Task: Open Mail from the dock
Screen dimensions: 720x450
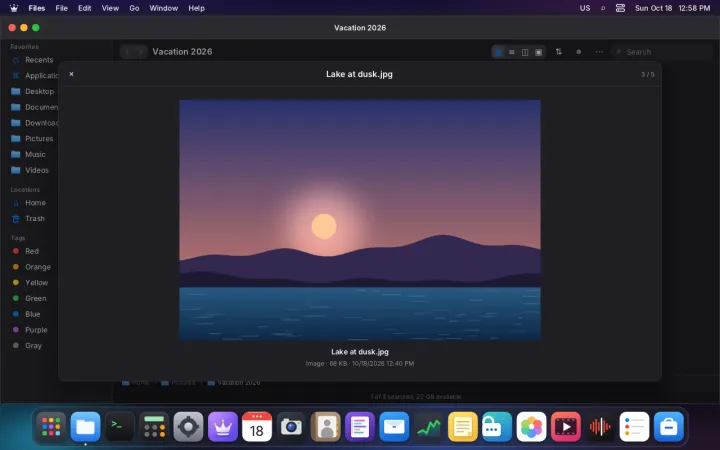Action: click(x=394, y=427)
